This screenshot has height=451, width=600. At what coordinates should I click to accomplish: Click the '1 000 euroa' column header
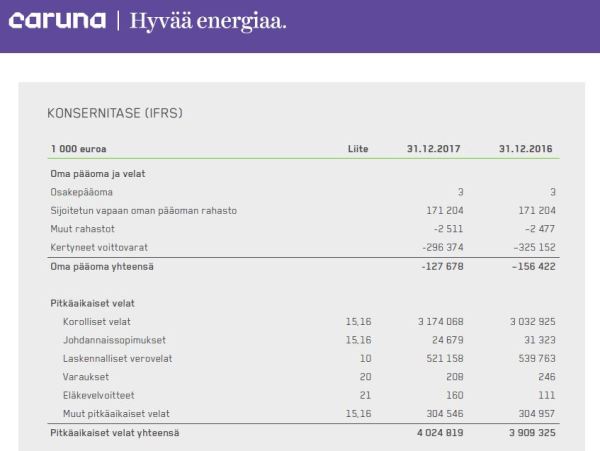tap(78, 148)
